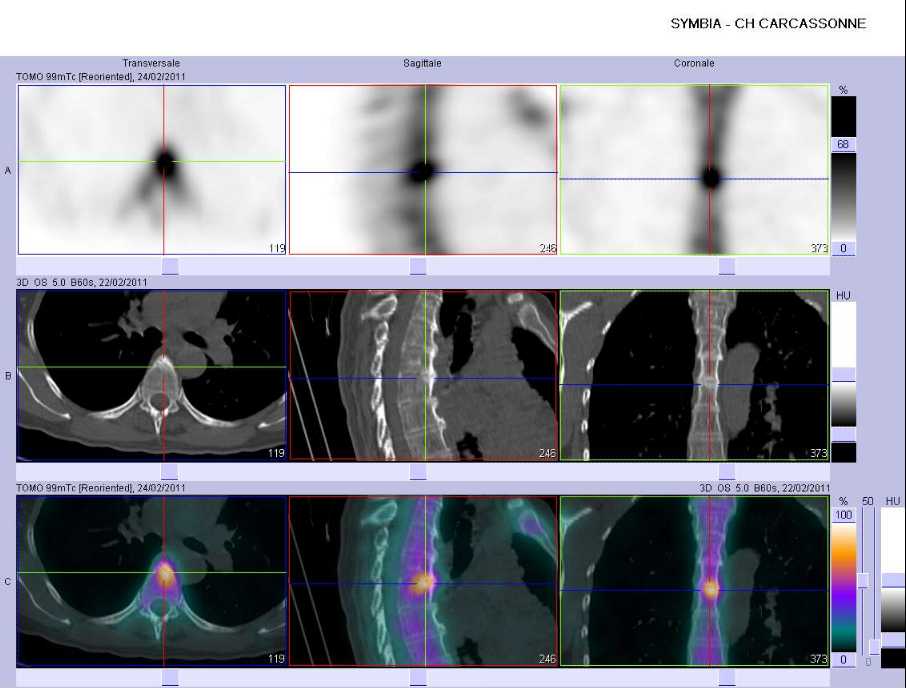The image size is (906, 688).
Task: Click the row B 3D OS 5.0 B60s label
Action: 81,282
